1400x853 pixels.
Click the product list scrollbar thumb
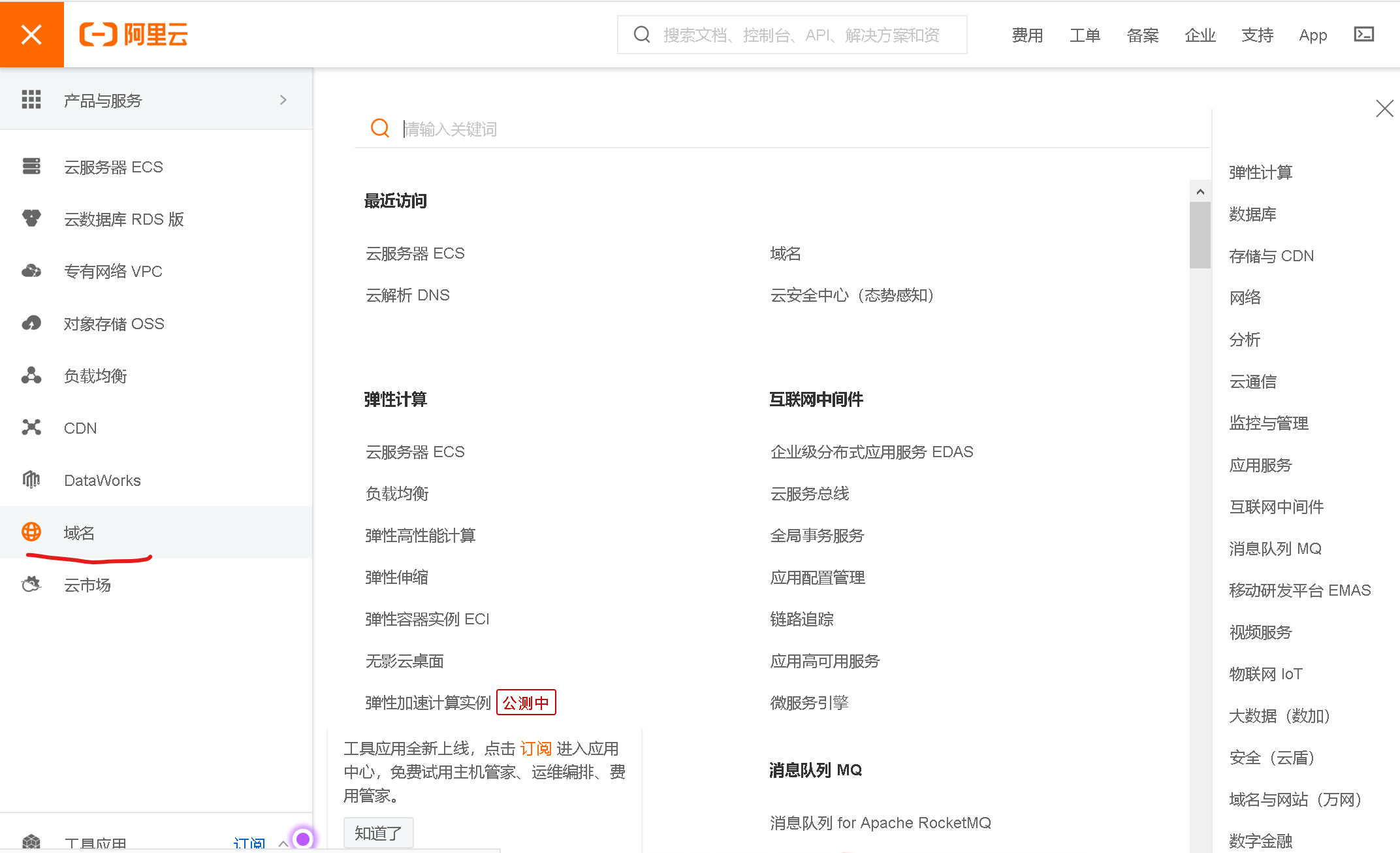(x=1200, y=235)
